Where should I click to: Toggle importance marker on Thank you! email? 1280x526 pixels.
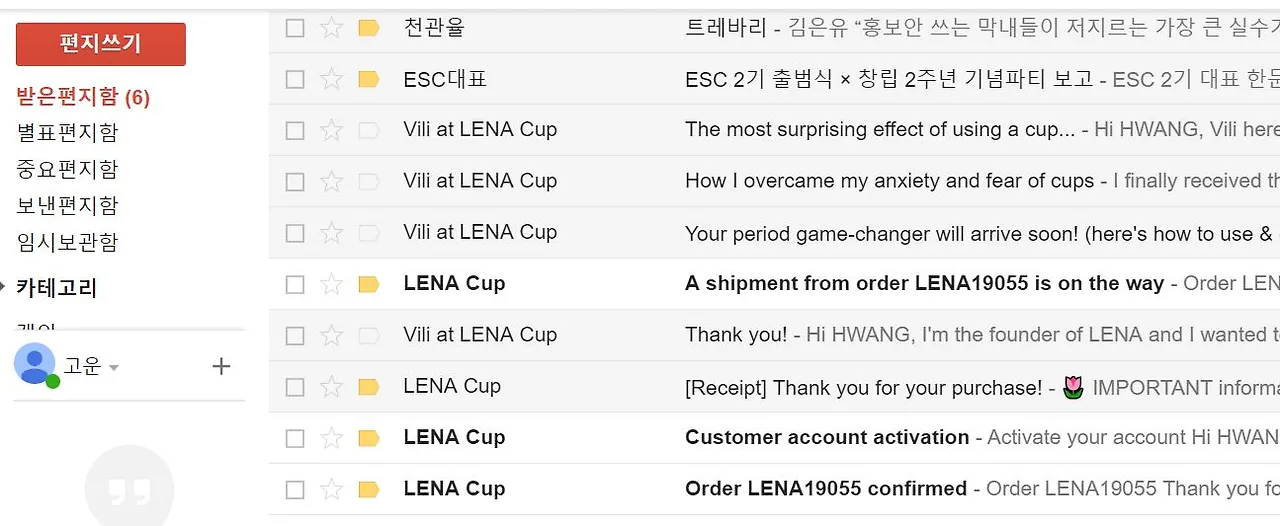point(368,335)
